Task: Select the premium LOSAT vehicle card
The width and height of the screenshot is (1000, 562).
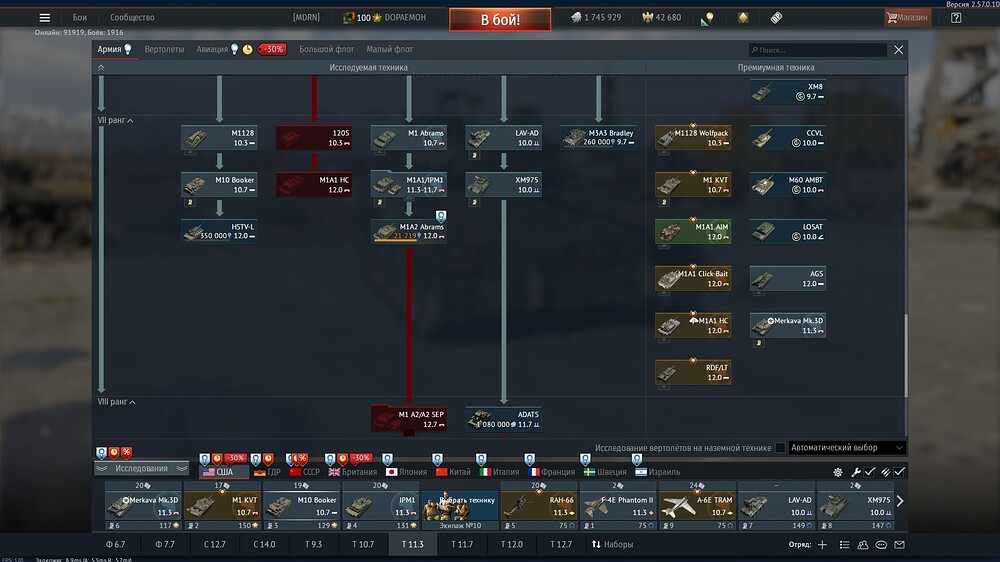Action: (x=788, y=232)
